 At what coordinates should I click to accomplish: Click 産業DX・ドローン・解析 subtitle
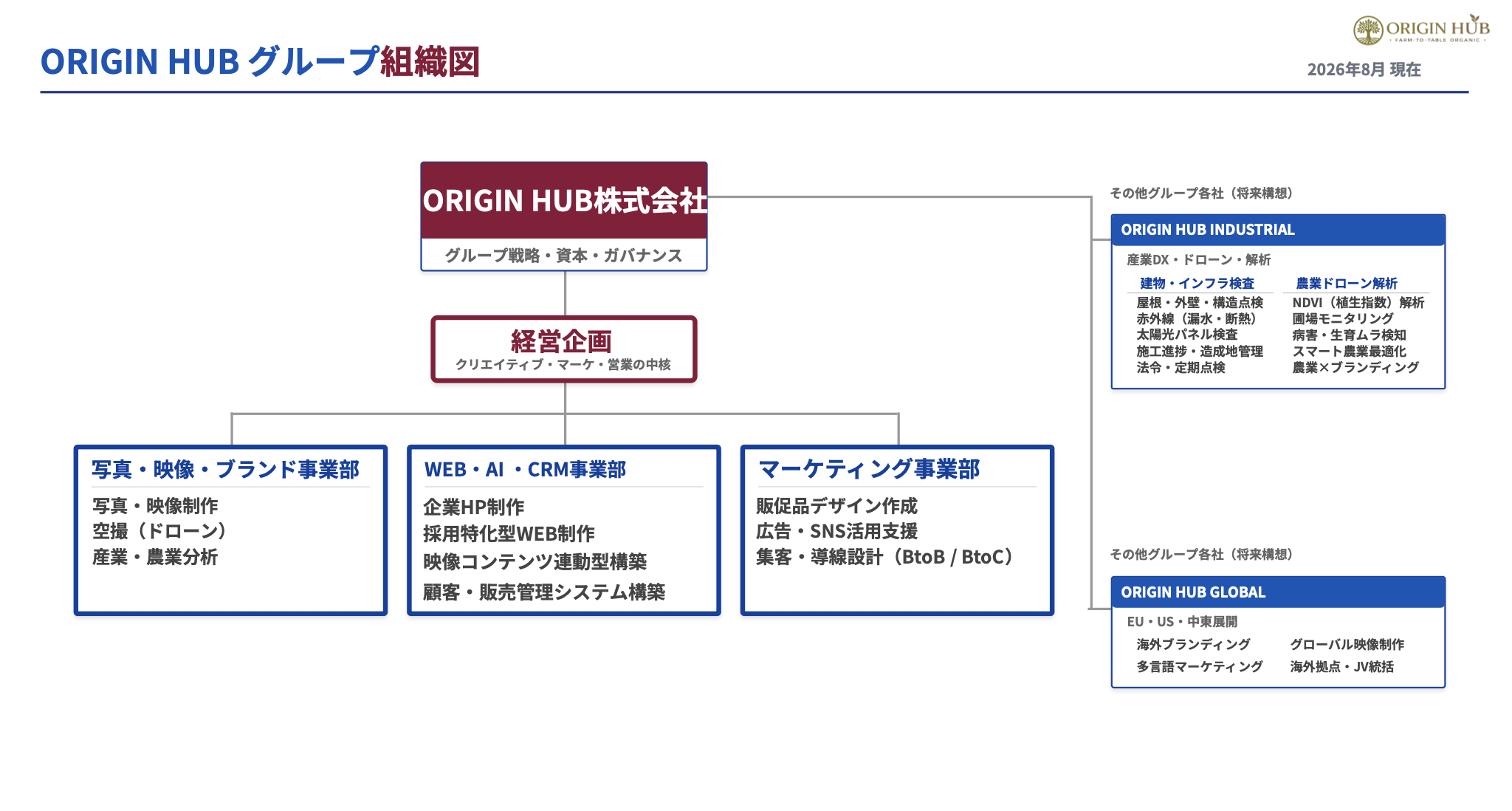(x=1198, y=260)
